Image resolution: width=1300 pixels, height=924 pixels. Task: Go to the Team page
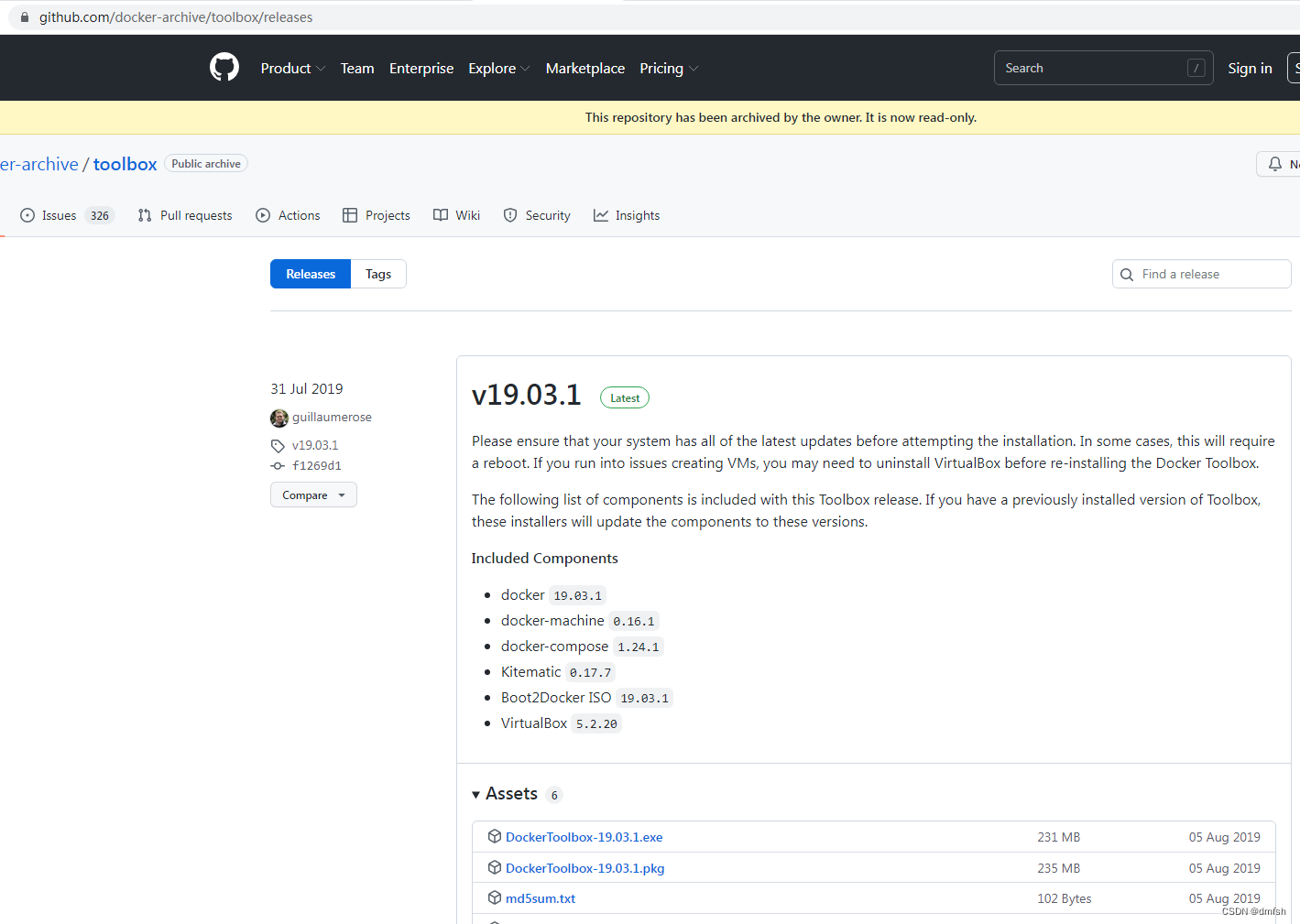pos(357,69)
